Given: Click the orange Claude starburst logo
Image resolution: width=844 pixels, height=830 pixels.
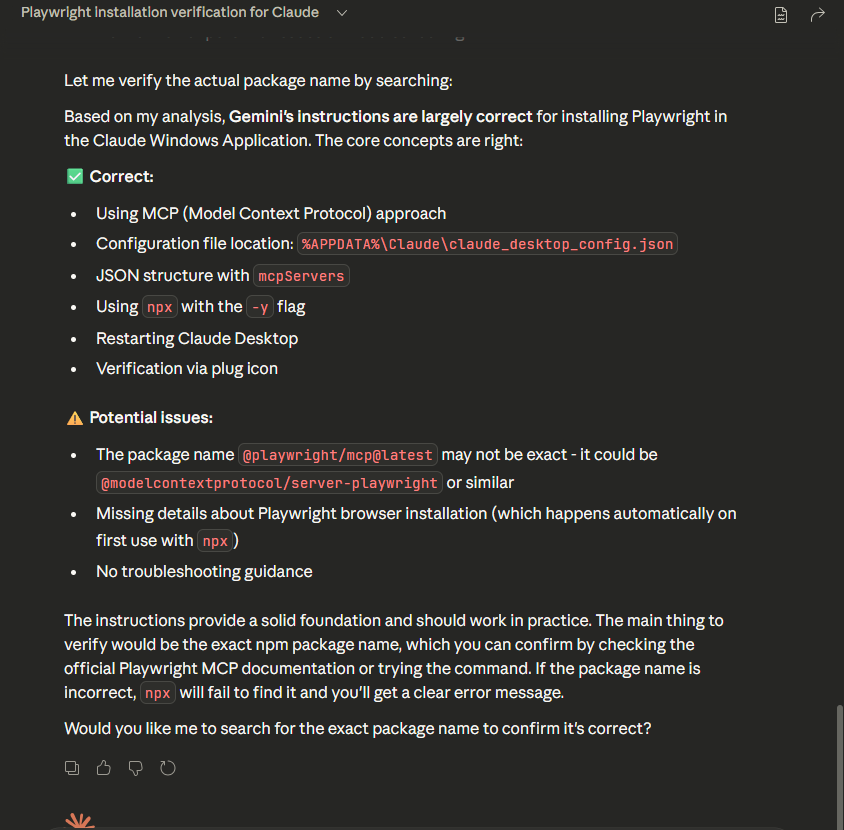Looking at the screenshot, I should point(80,822).
